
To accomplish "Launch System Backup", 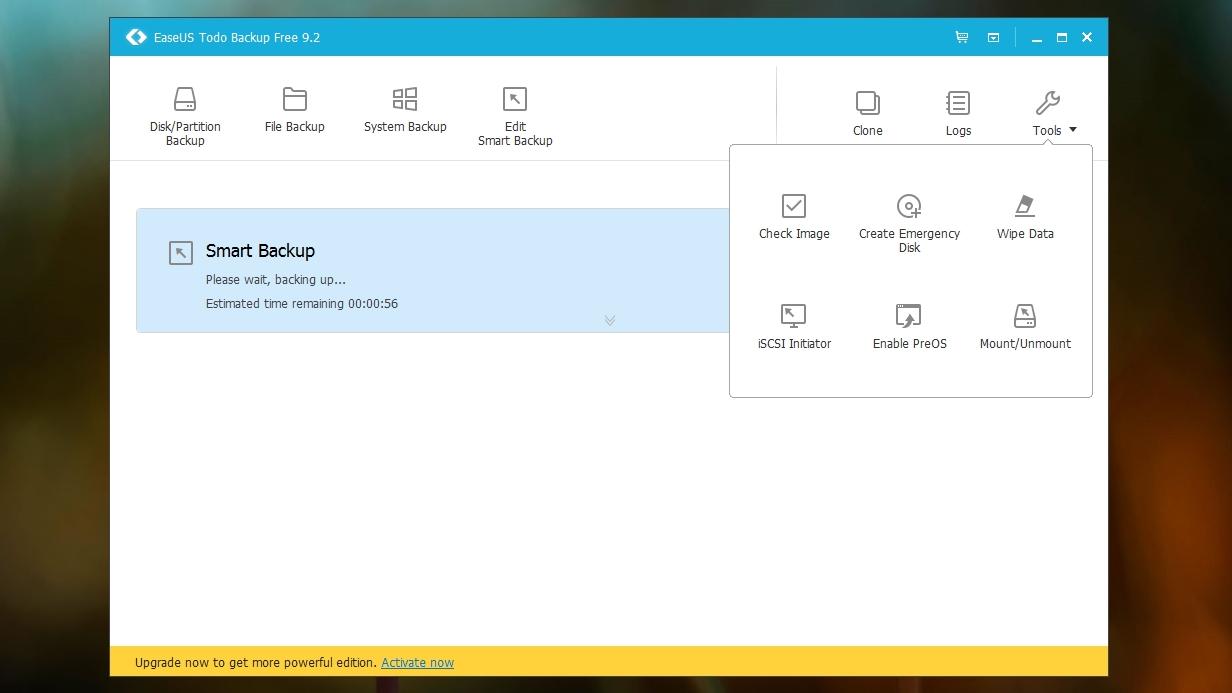I will click(x=405, y=110).
